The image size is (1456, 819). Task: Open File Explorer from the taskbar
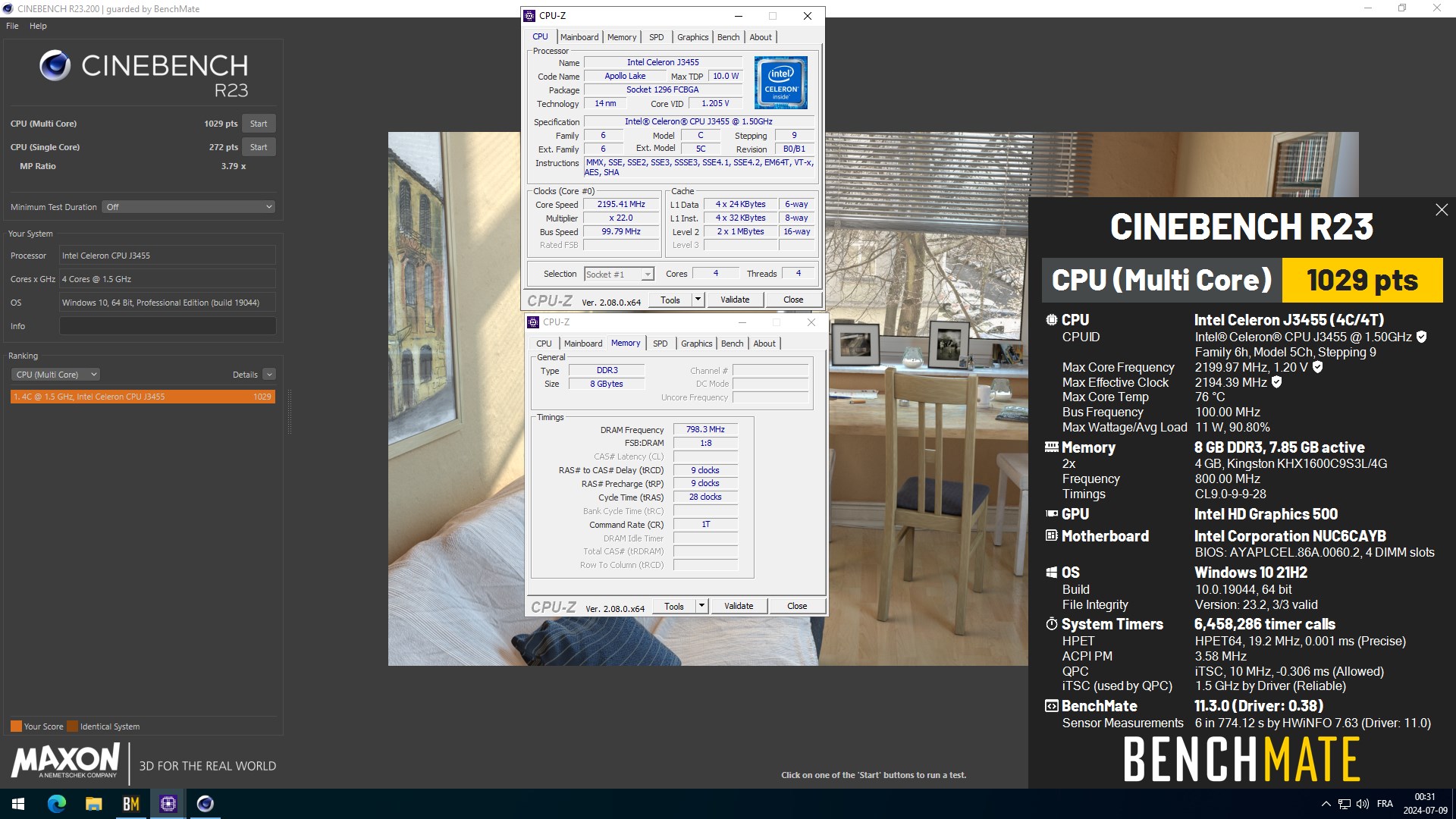coord(93,804)
